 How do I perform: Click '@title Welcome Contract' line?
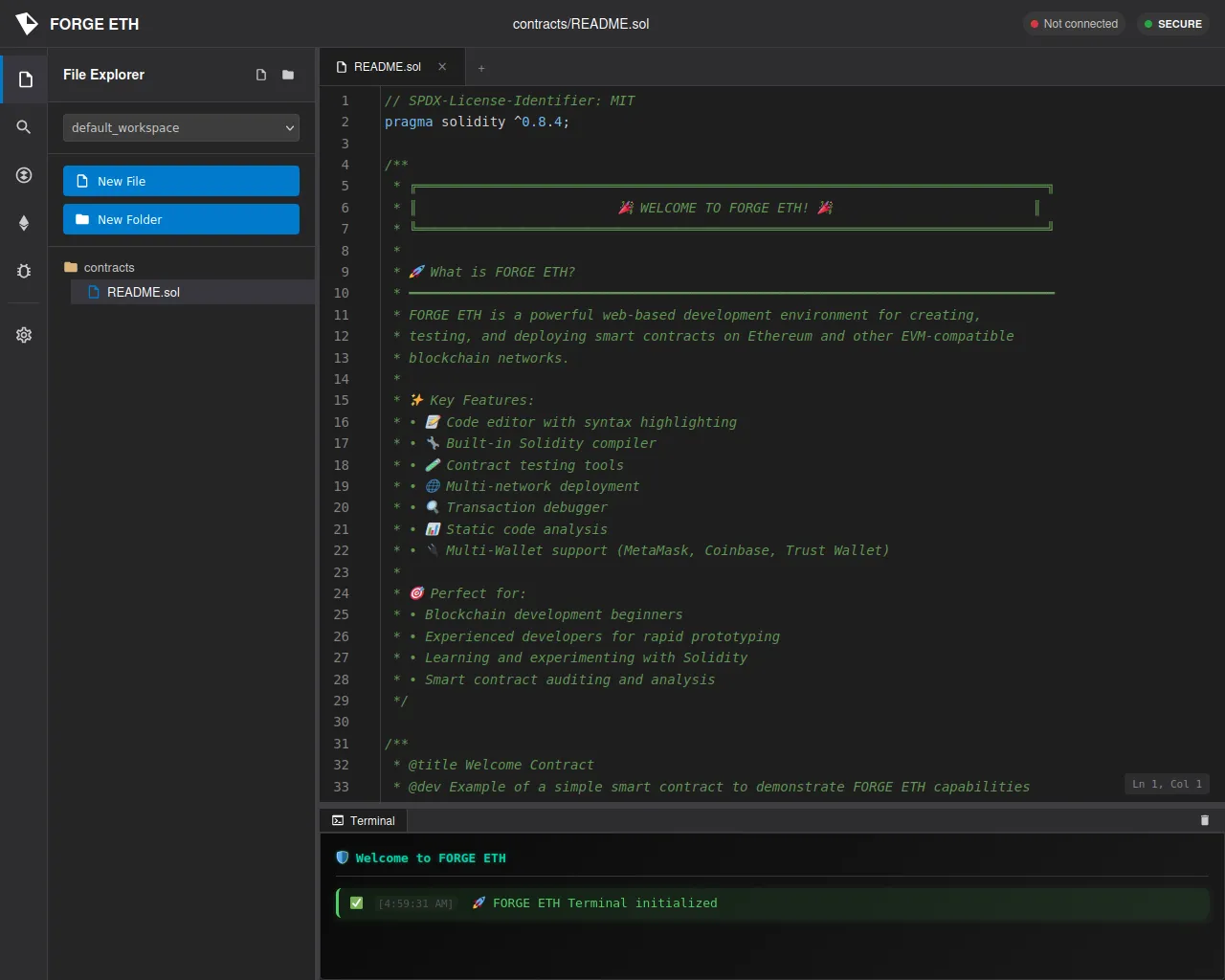coord(501,765)
